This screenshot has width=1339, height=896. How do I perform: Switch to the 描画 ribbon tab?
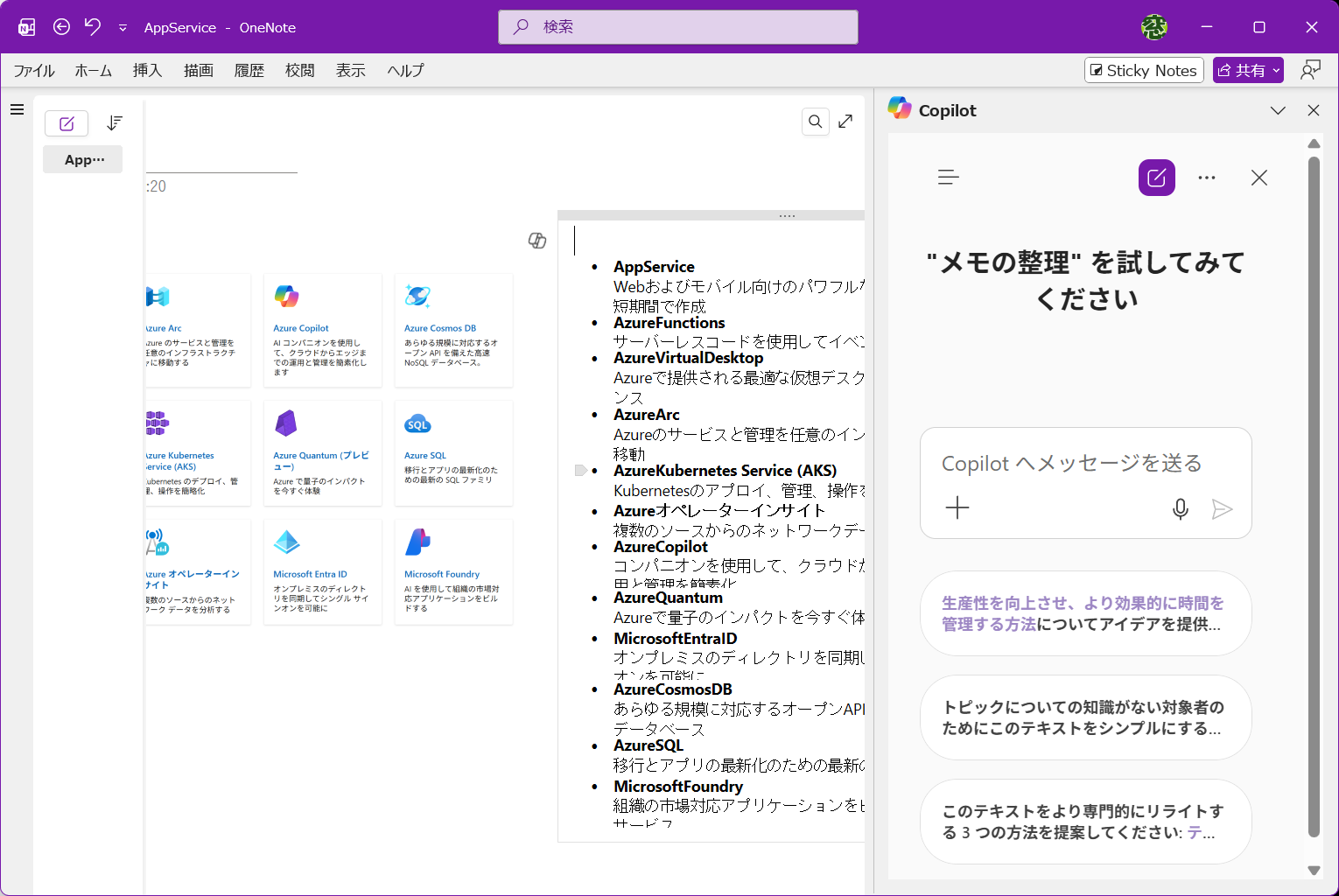pyautogui.click(x=198, y=70)
